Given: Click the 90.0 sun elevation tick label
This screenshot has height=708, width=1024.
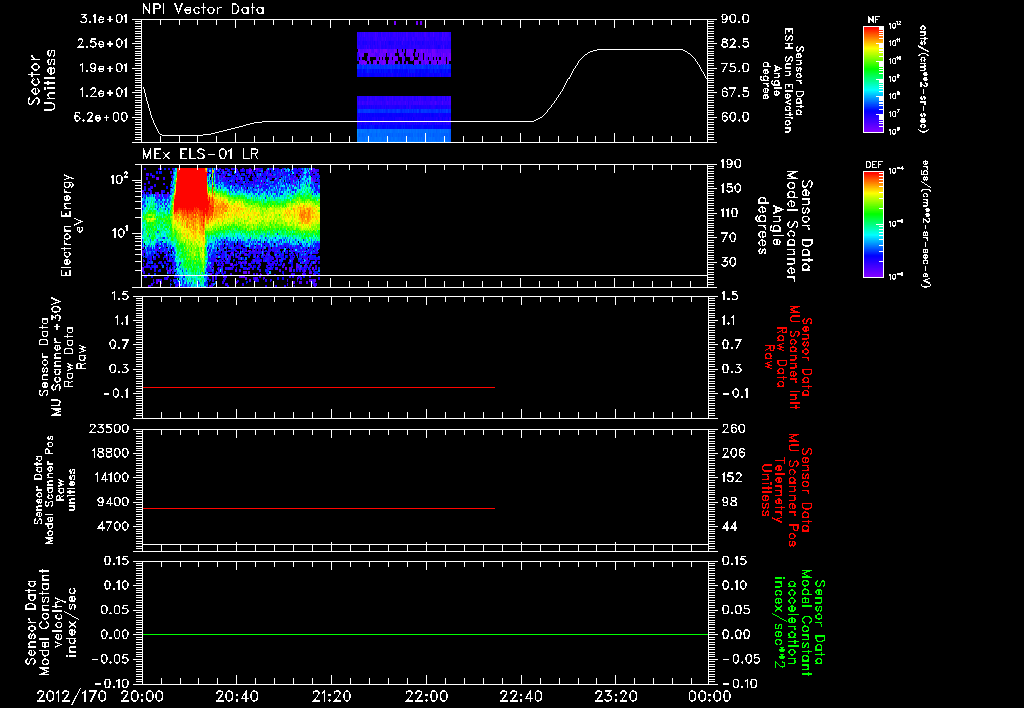Looking at the screenshot, I should point(735,19).
